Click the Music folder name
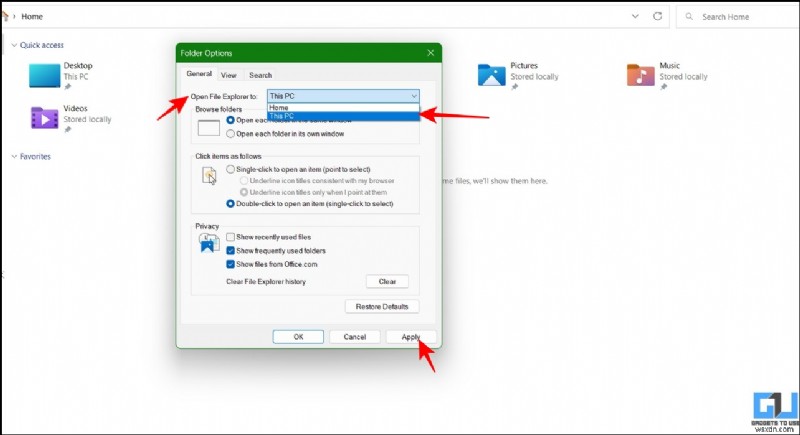800x435 pixels. click(669, 65)
